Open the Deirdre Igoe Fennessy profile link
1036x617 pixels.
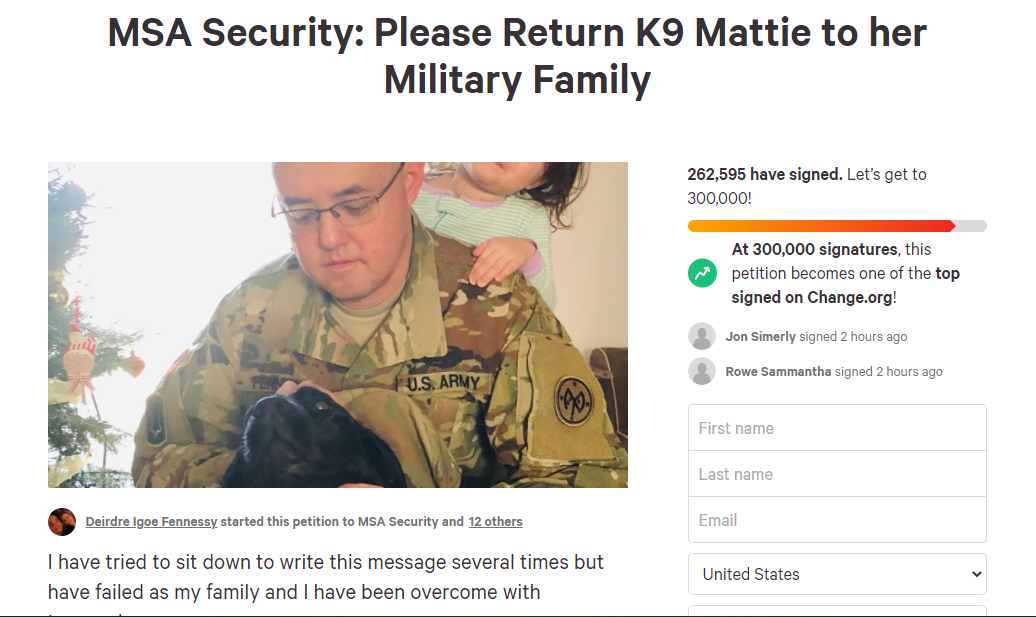point(151,521)
